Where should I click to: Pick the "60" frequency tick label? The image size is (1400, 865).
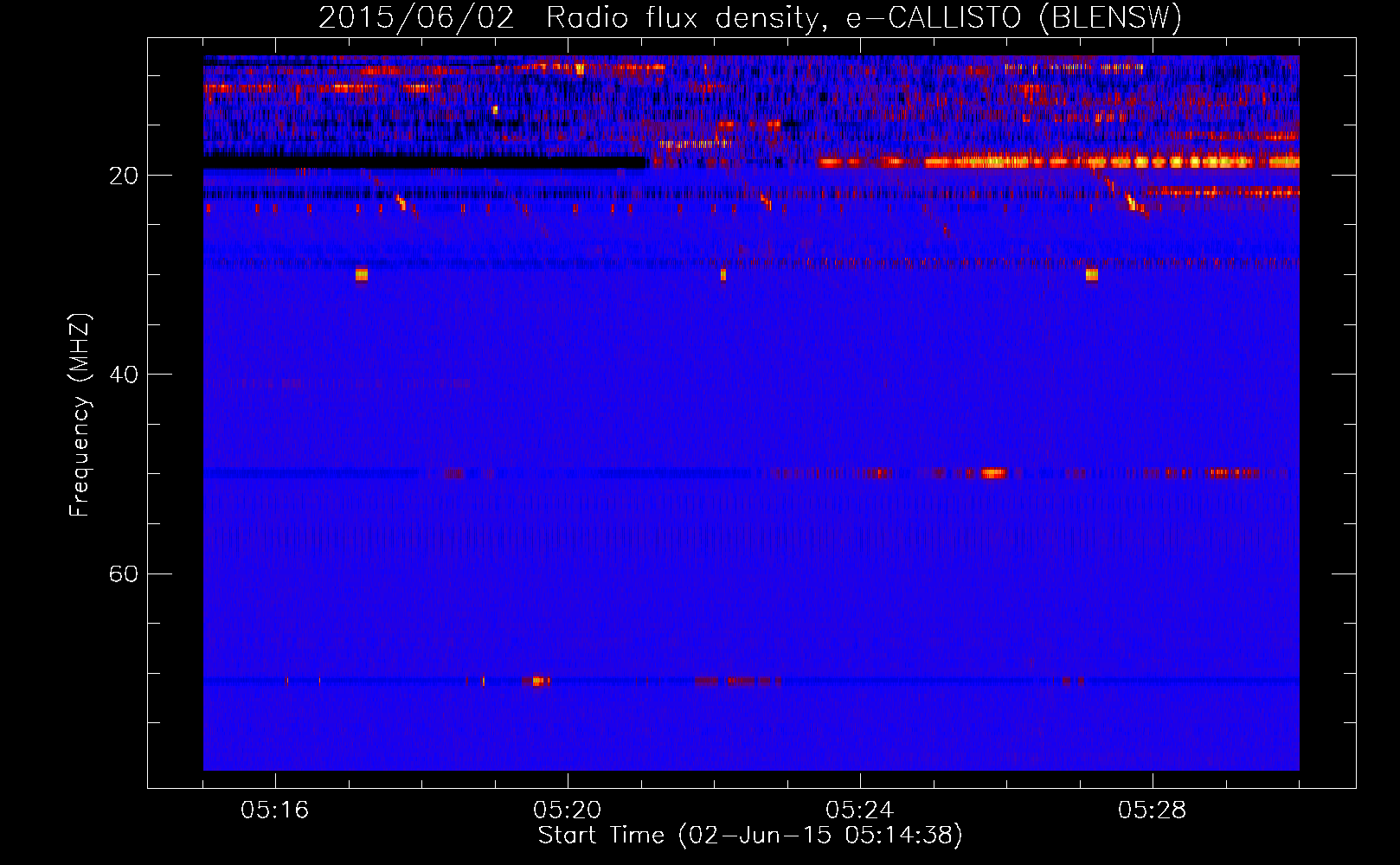coord(123,573)
